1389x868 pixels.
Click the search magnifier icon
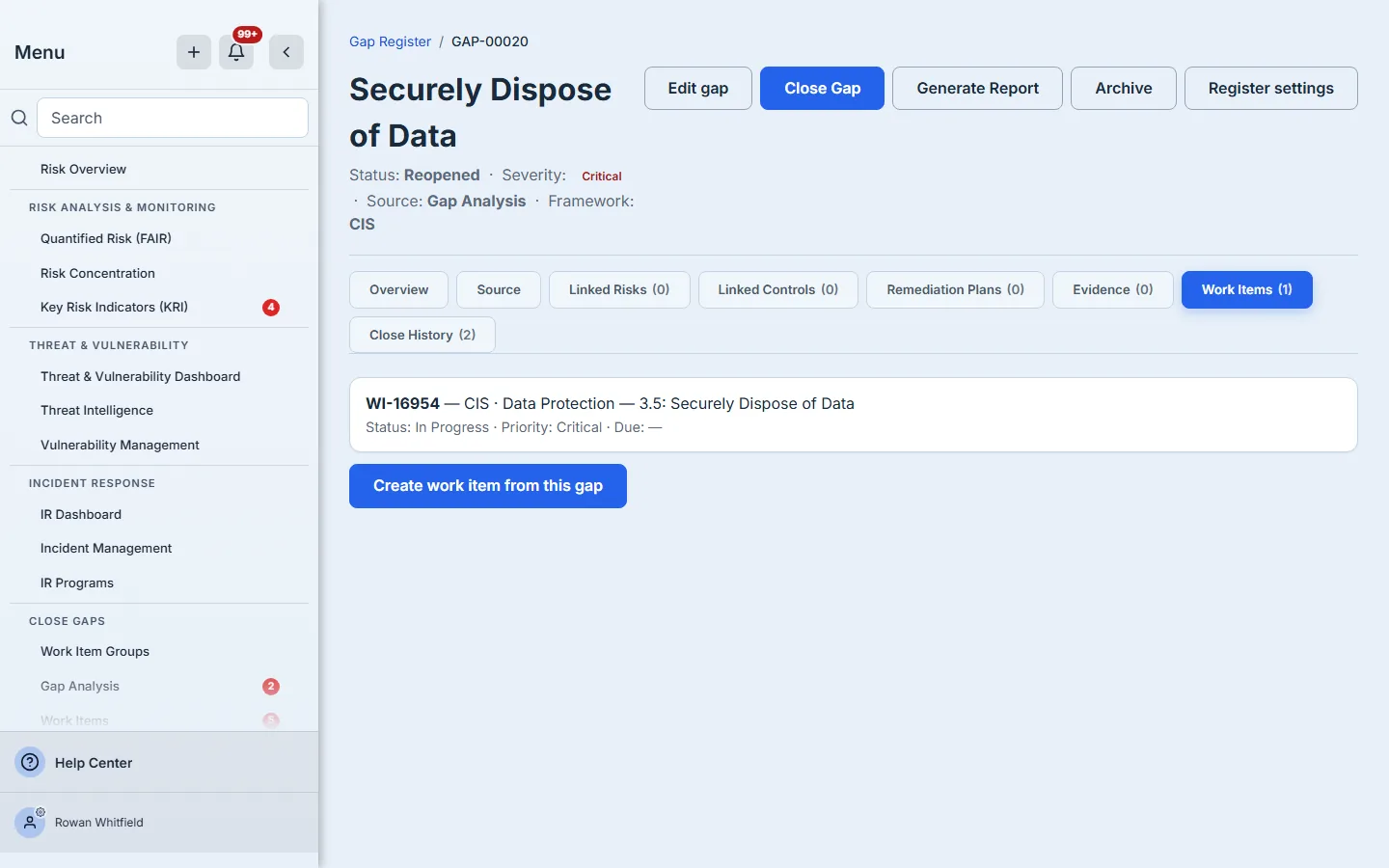click(x=19, y=118)
